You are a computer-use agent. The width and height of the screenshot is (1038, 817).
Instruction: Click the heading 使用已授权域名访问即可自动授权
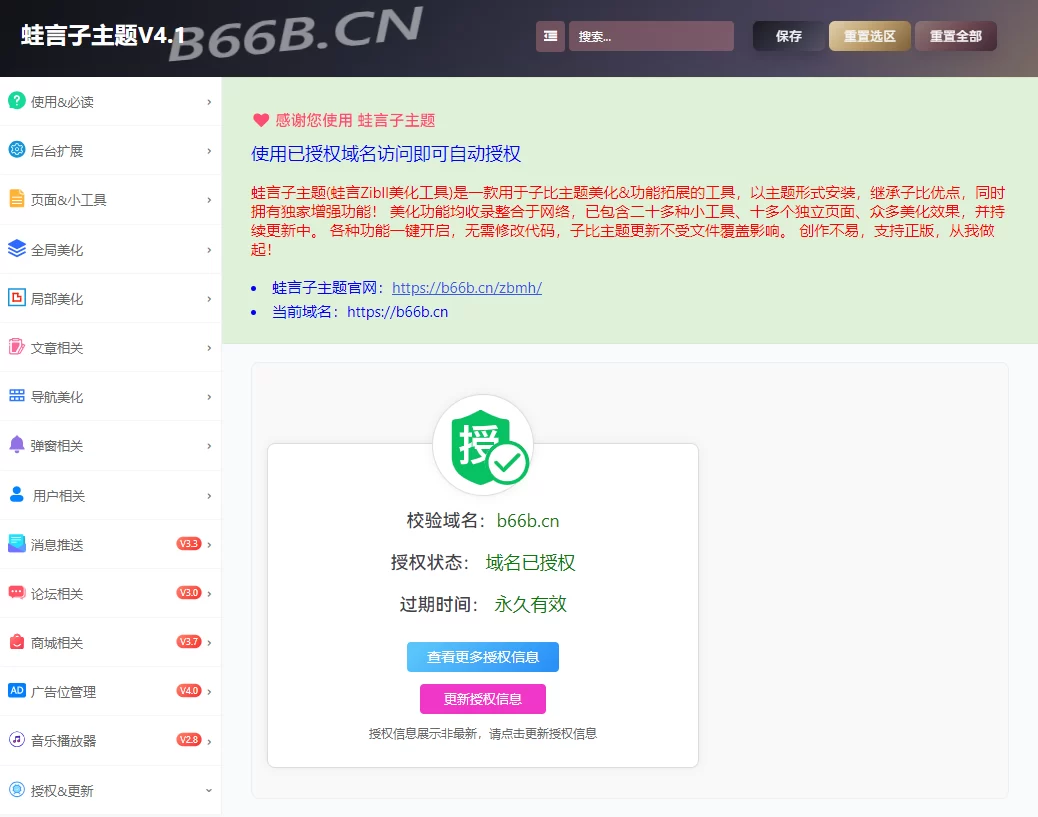click(x=386, y=154)
